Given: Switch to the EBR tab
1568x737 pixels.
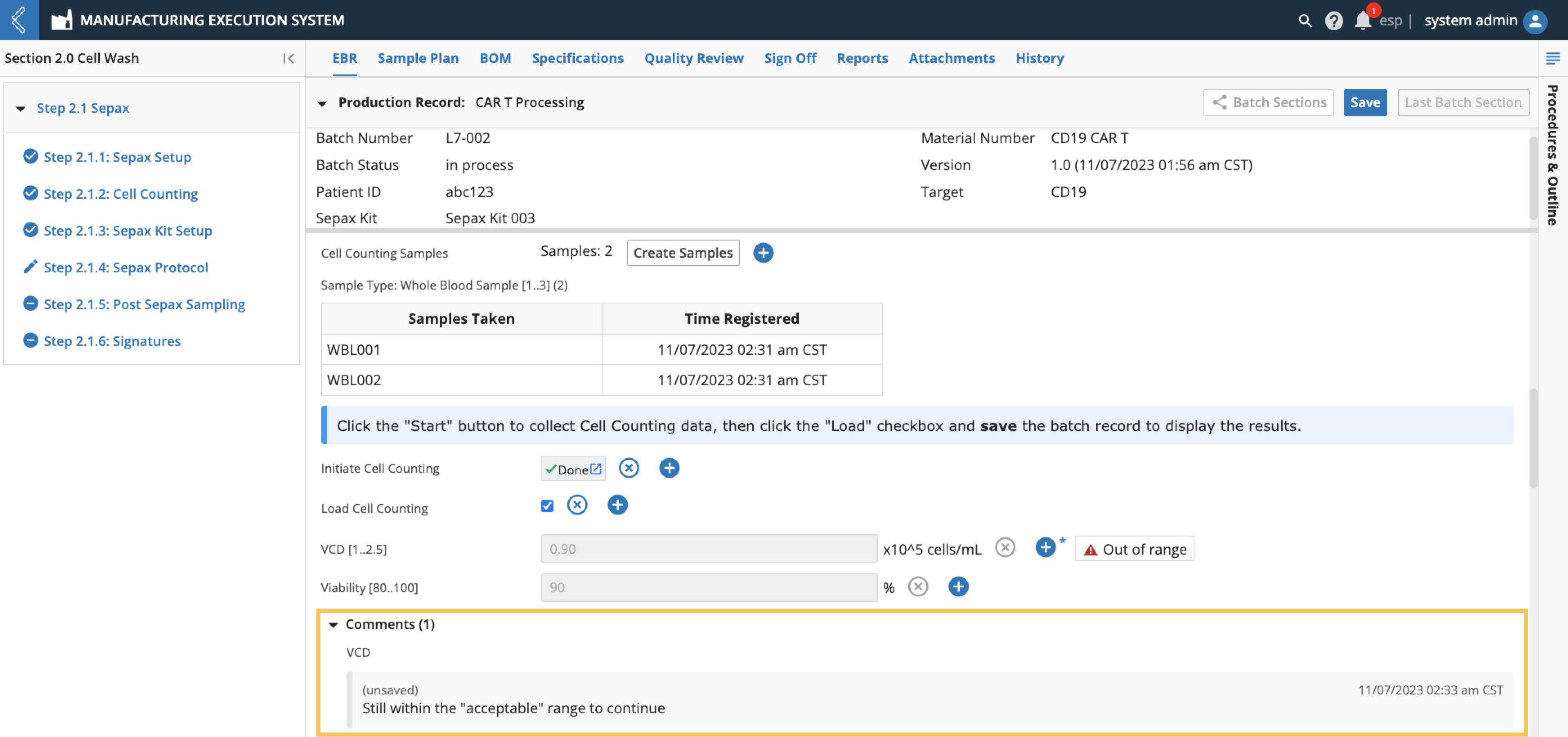Looking at the screenshot, I should (345, 58).
